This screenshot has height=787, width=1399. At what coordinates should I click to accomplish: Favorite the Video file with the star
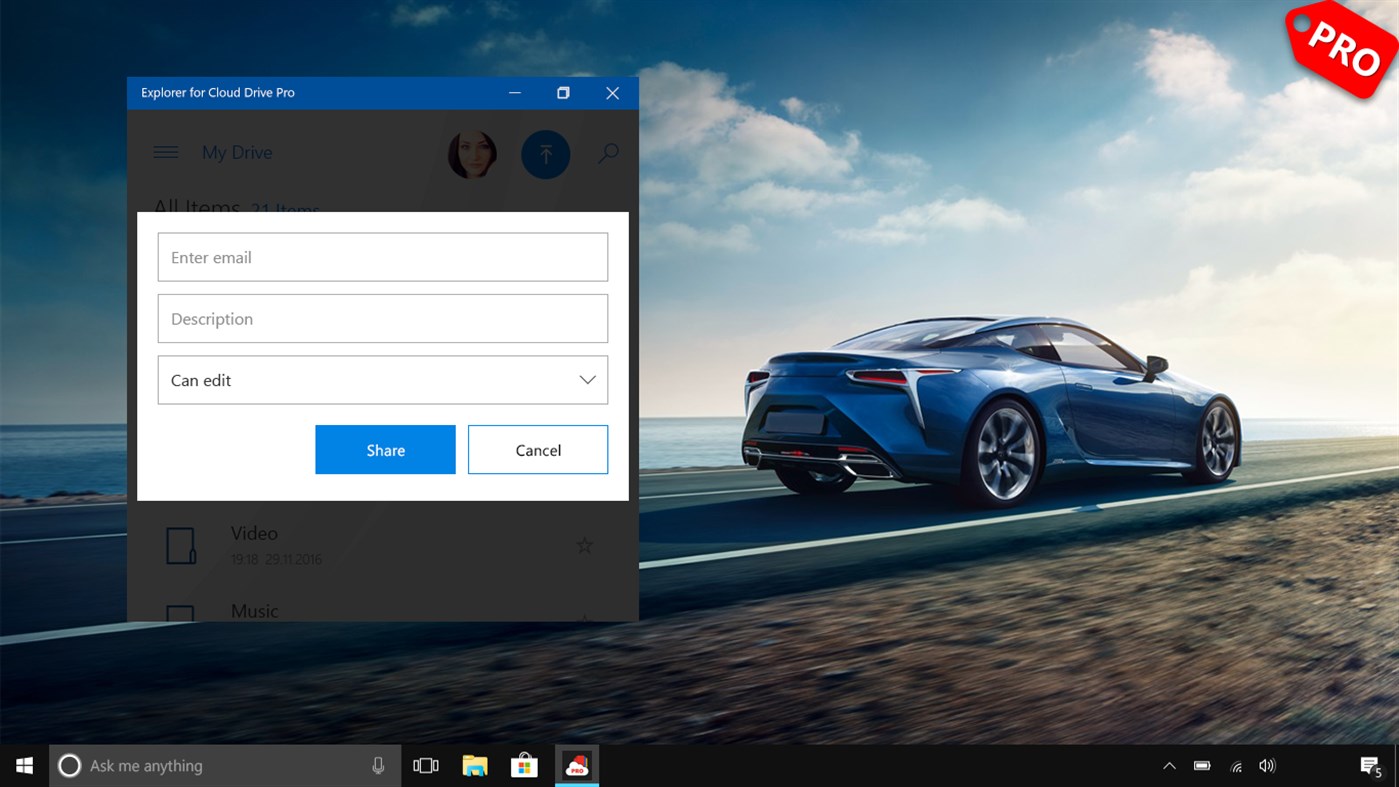pyautogui.click(x=584, y=545)
